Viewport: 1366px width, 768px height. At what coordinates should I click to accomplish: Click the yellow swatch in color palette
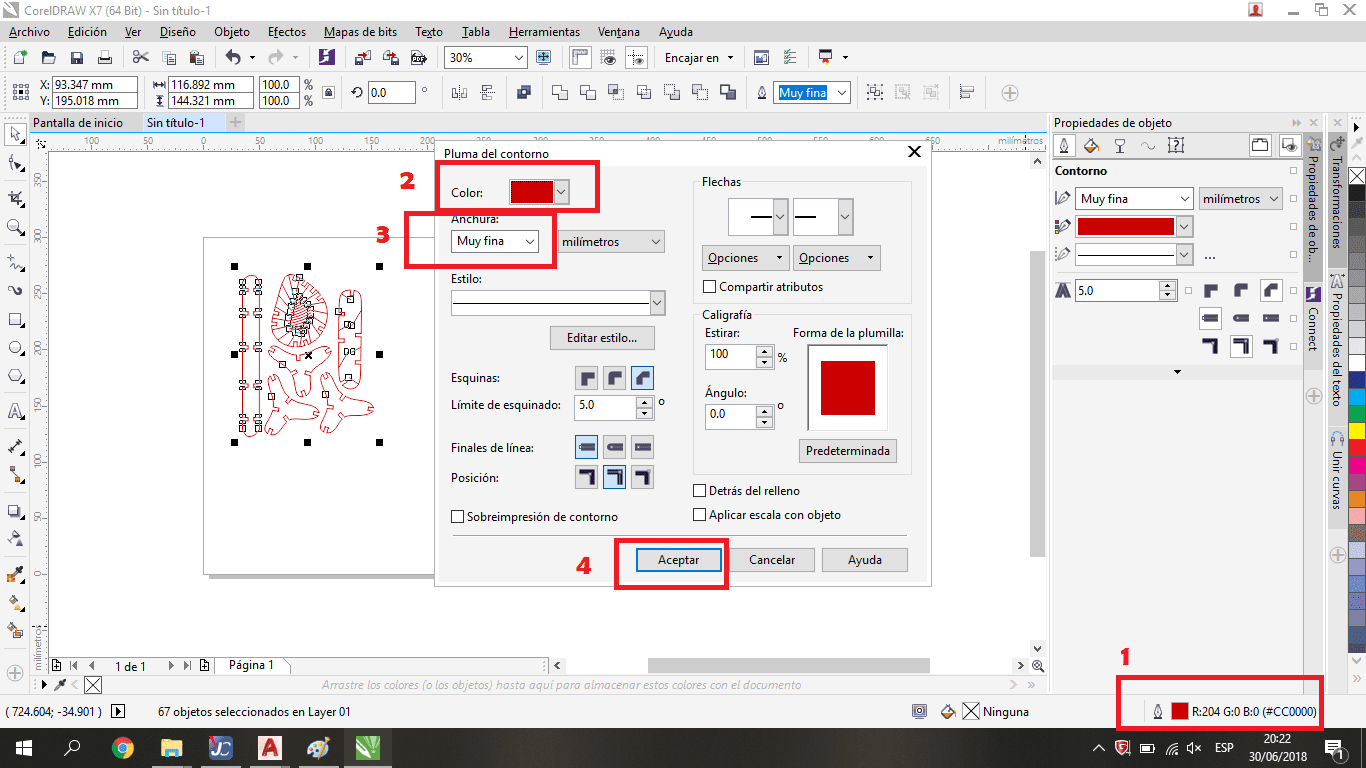(x=1357, y=432)
